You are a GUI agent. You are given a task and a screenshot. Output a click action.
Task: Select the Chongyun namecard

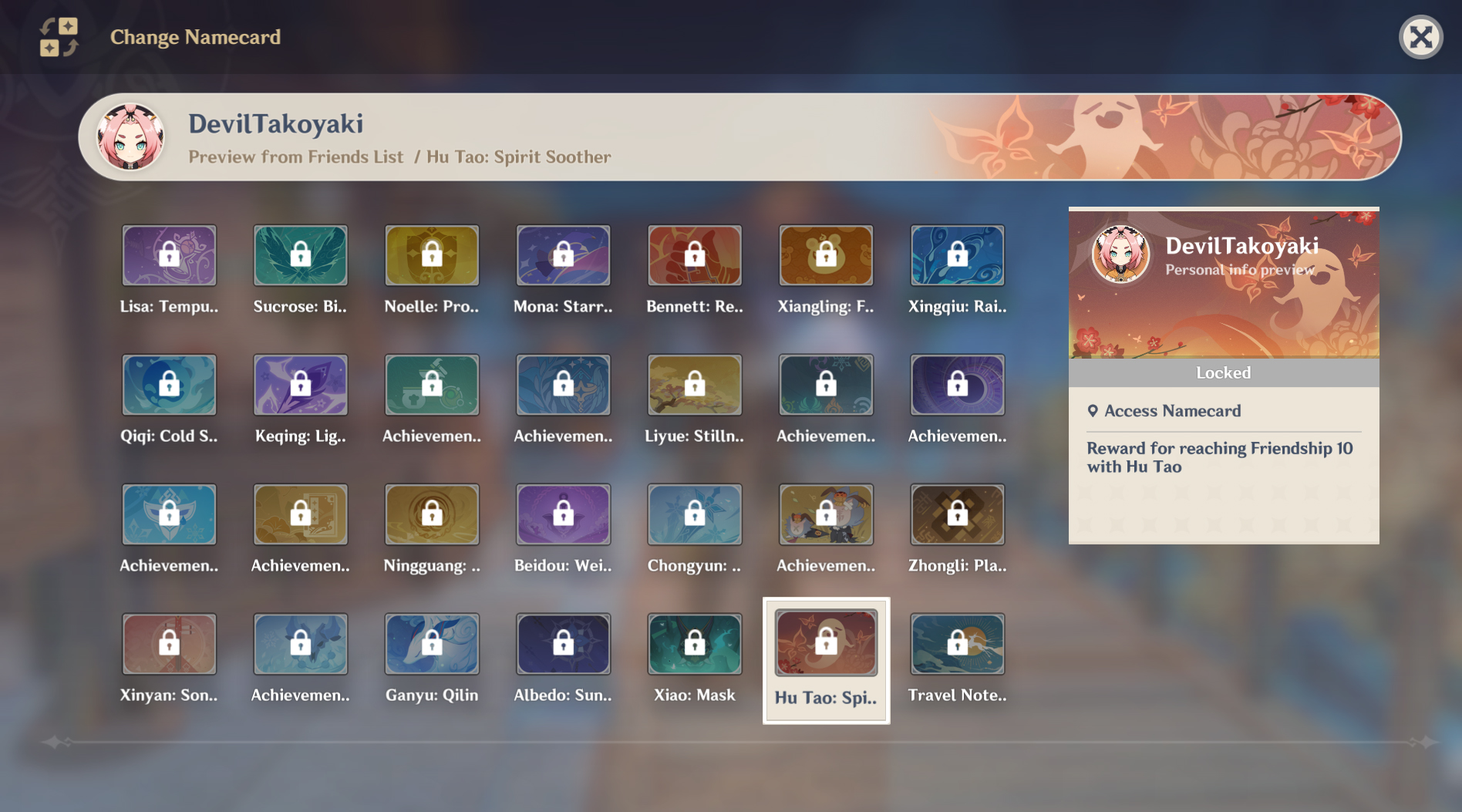(x=695, y=514)
